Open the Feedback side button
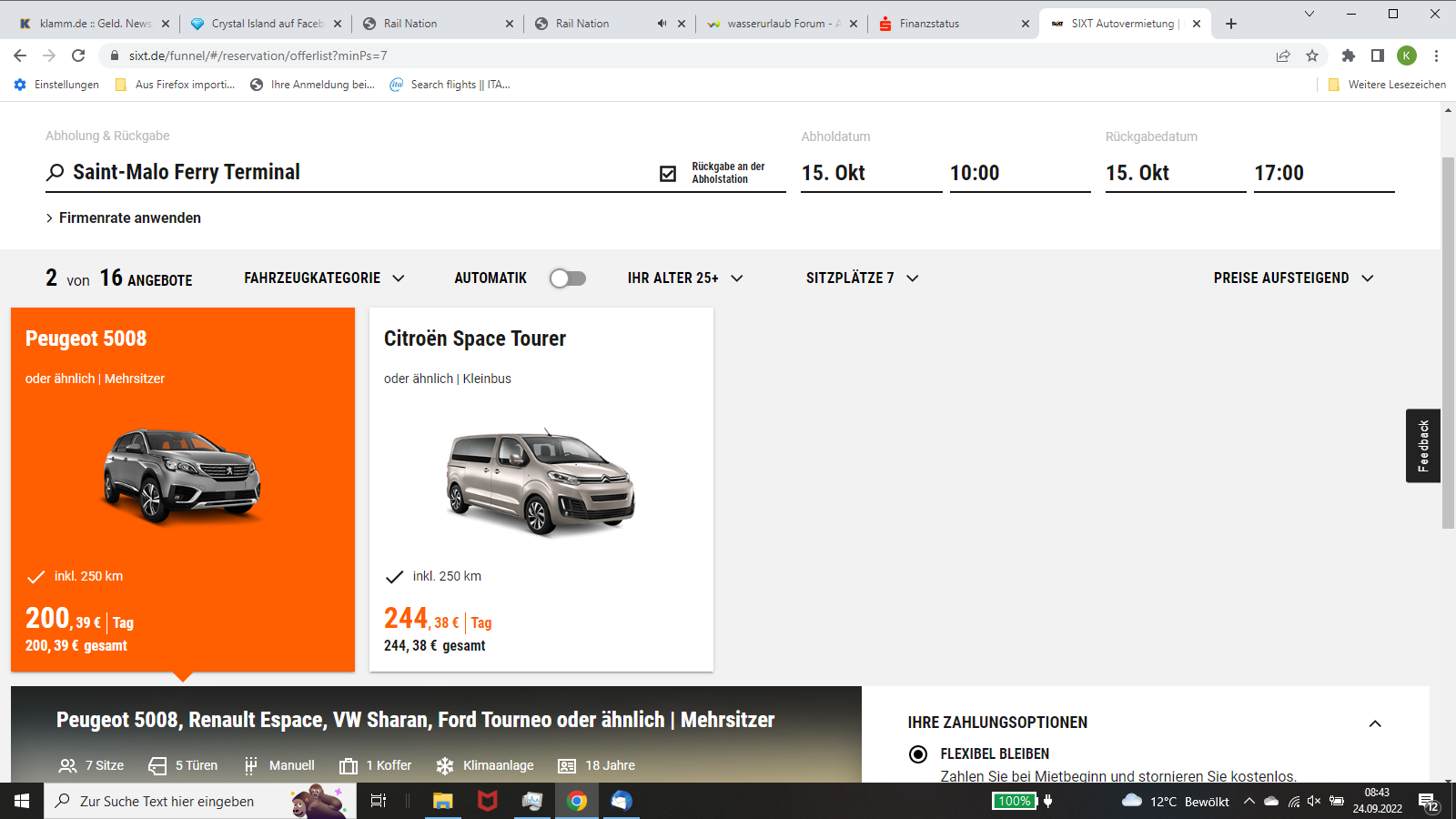1456x819 pixels. (1422, 446)
